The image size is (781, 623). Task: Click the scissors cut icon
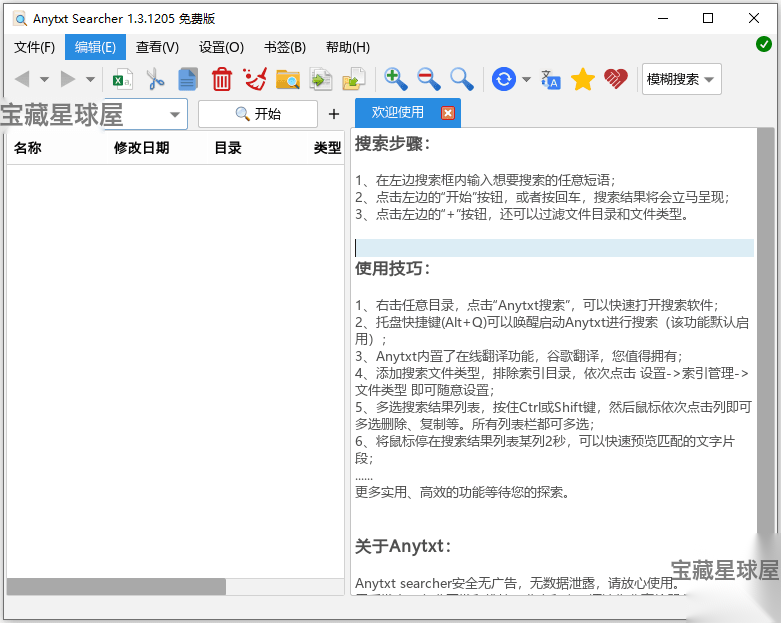pos(155,79)
